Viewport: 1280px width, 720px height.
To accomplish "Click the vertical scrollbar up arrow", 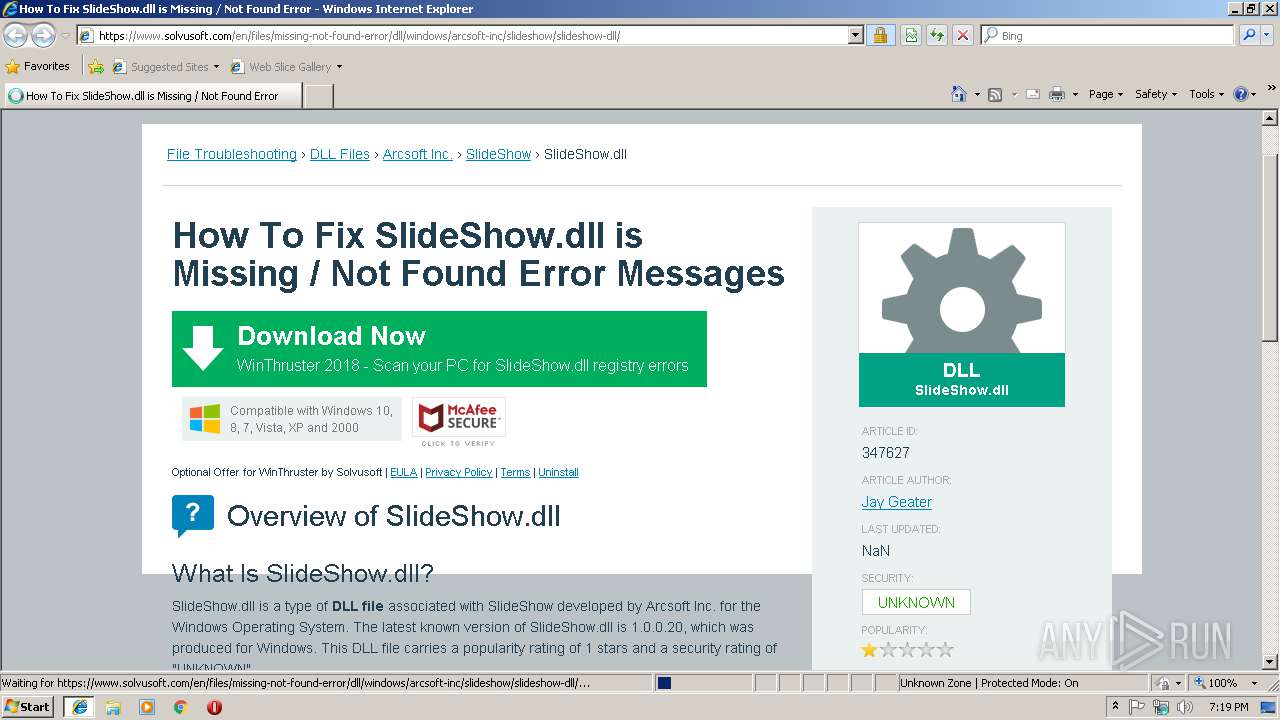I will click(1270, 118).
